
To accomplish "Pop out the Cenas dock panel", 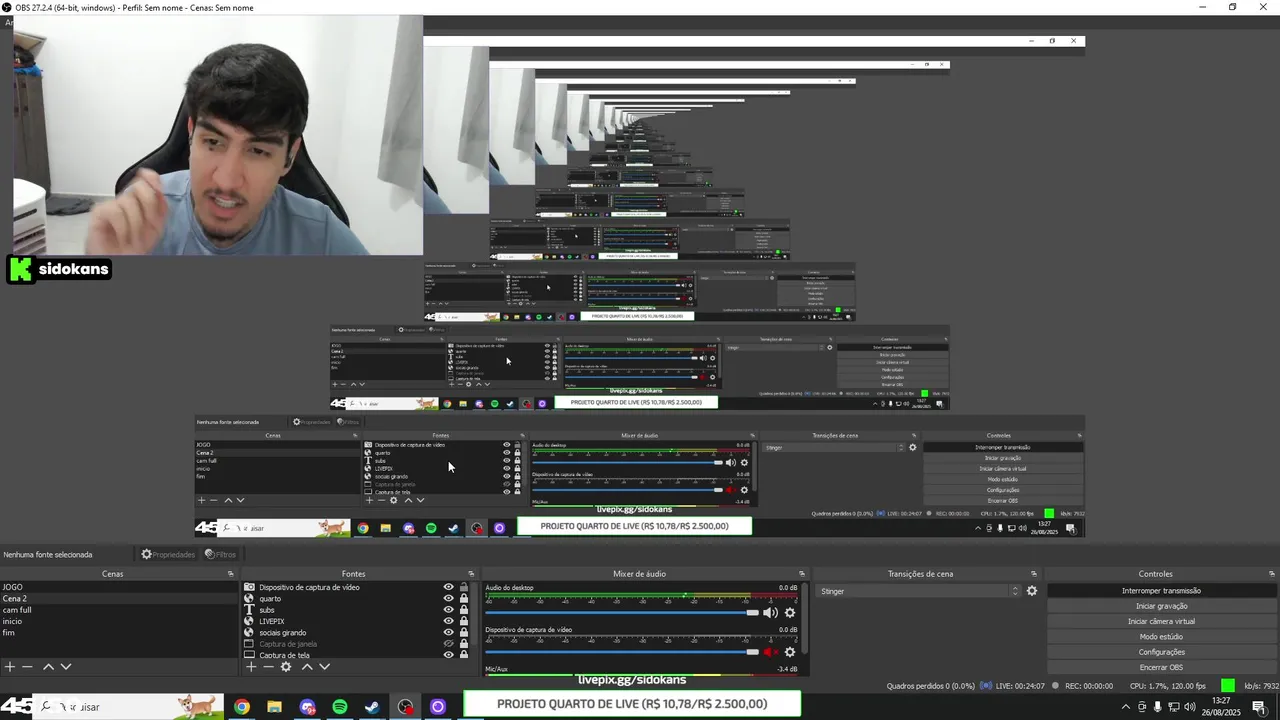I will 231,574.
